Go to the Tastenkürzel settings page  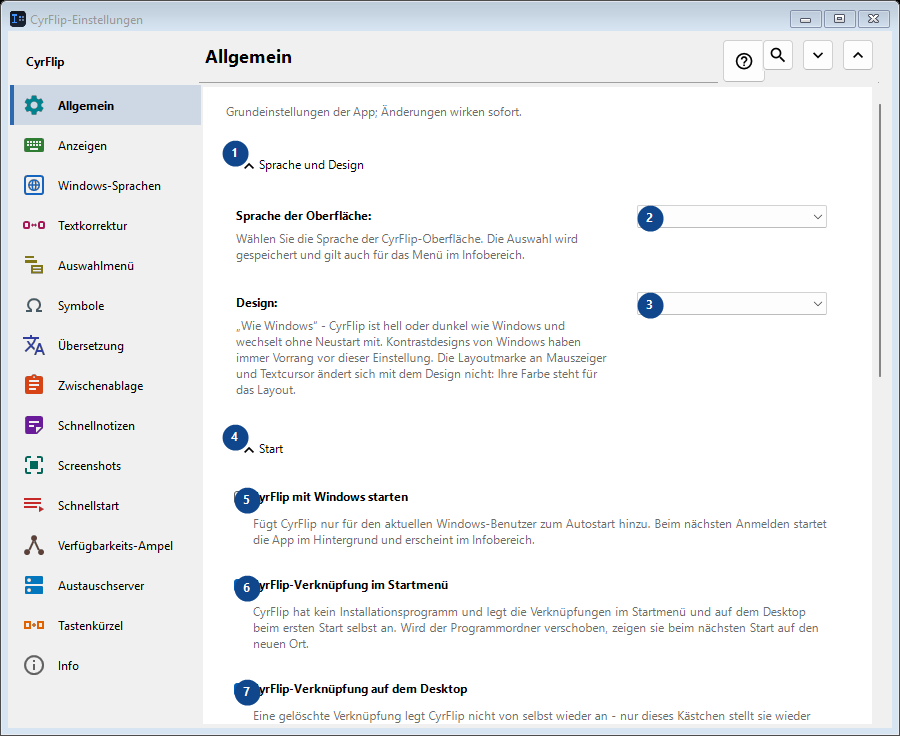tap(106, 625)
